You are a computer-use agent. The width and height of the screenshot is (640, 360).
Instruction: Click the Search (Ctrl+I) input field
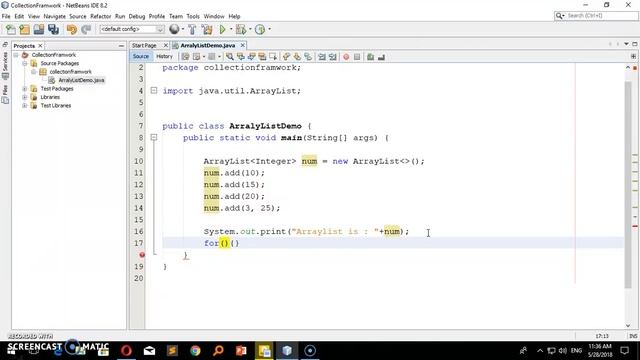pos(596,16)
